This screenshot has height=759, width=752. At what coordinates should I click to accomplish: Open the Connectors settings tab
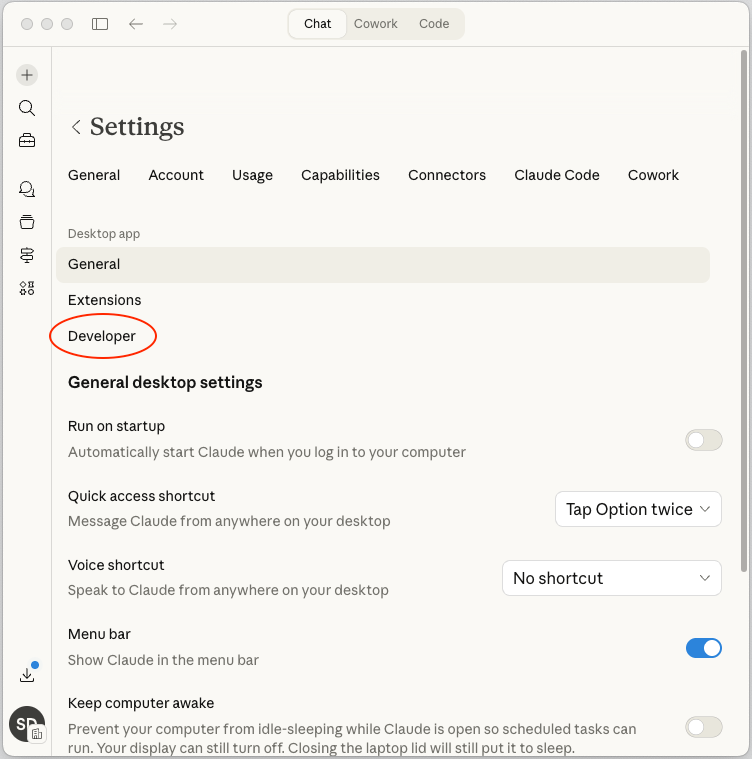coord(447,175)
